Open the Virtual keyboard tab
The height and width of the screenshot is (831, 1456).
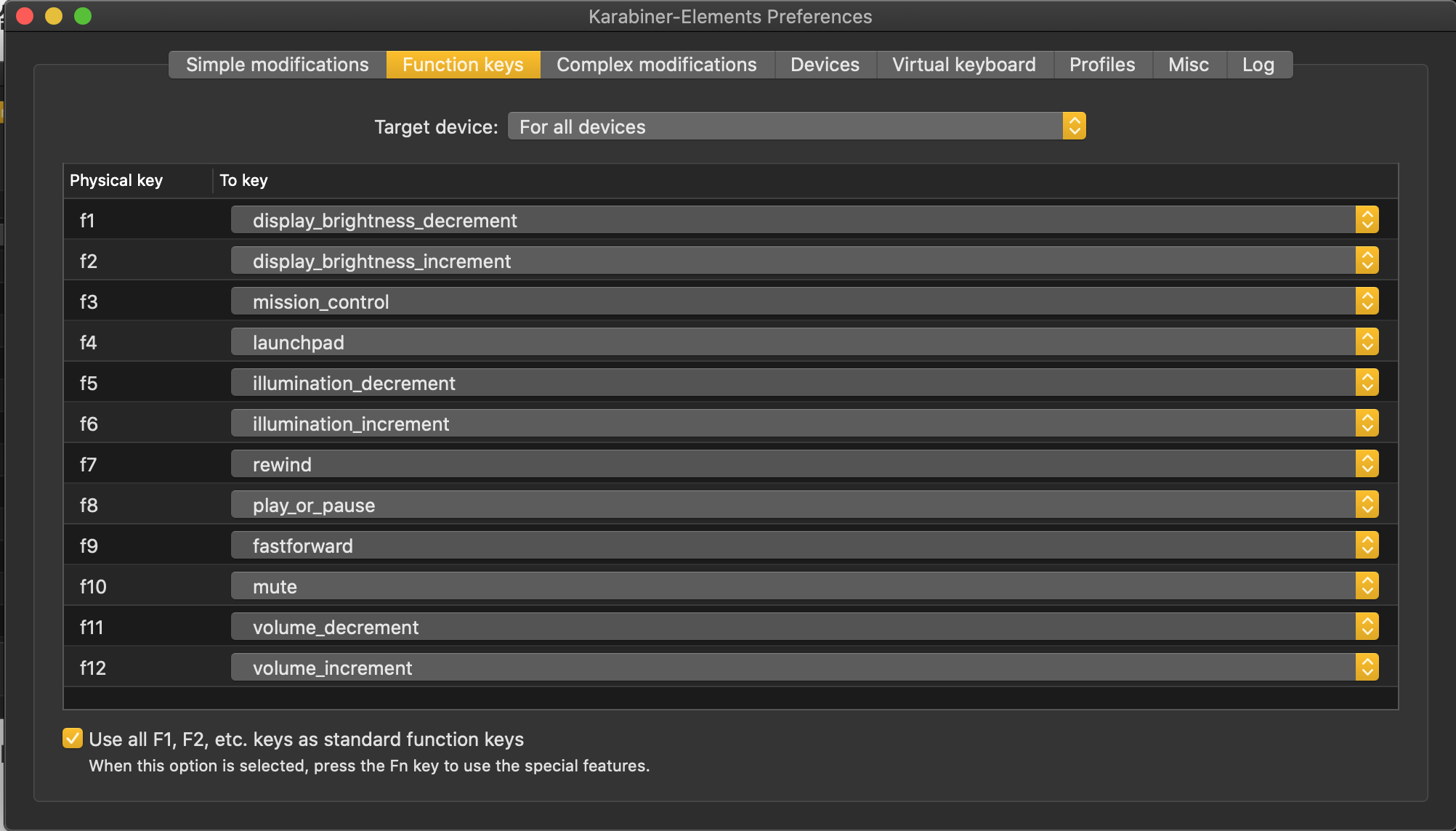pyautogui.click(x=963, y=65)
